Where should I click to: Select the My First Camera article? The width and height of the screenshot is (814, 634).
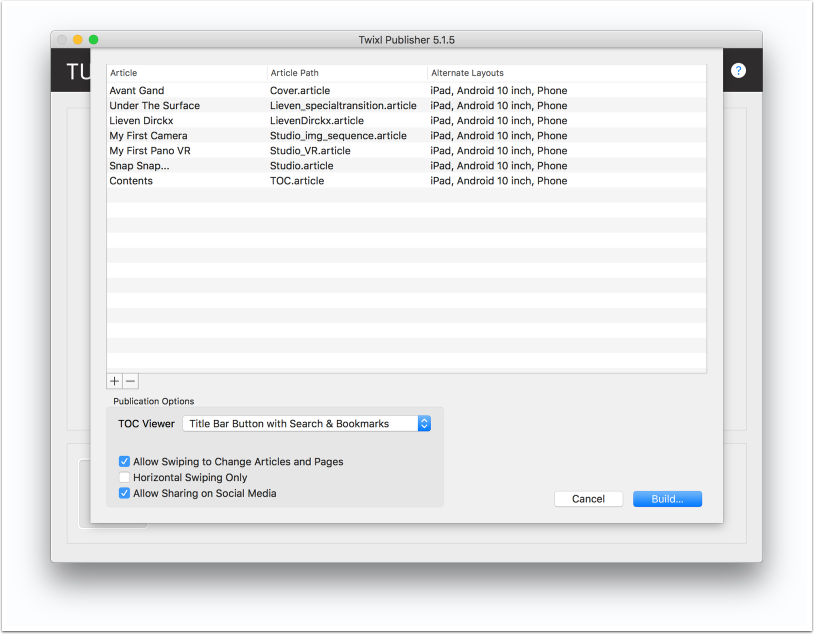(x=406, y=136)
